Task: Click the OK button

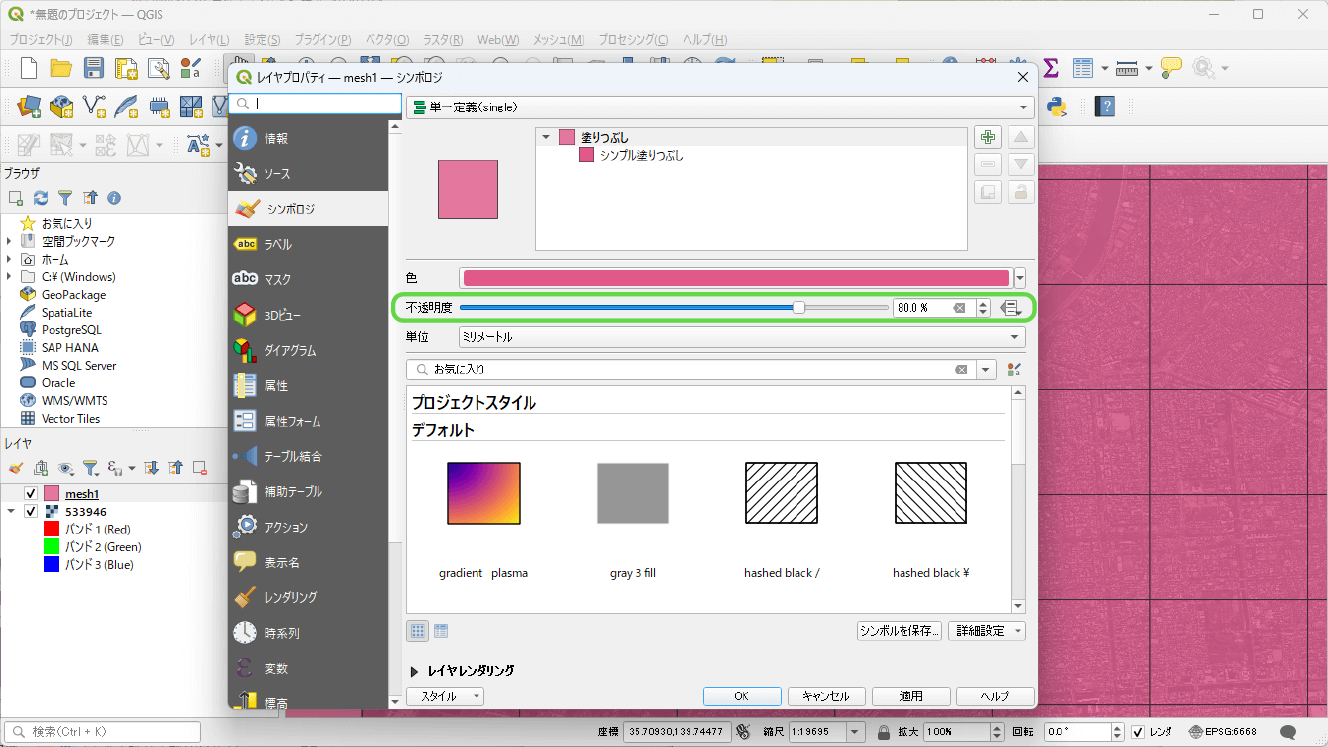Action: point(741,696)
